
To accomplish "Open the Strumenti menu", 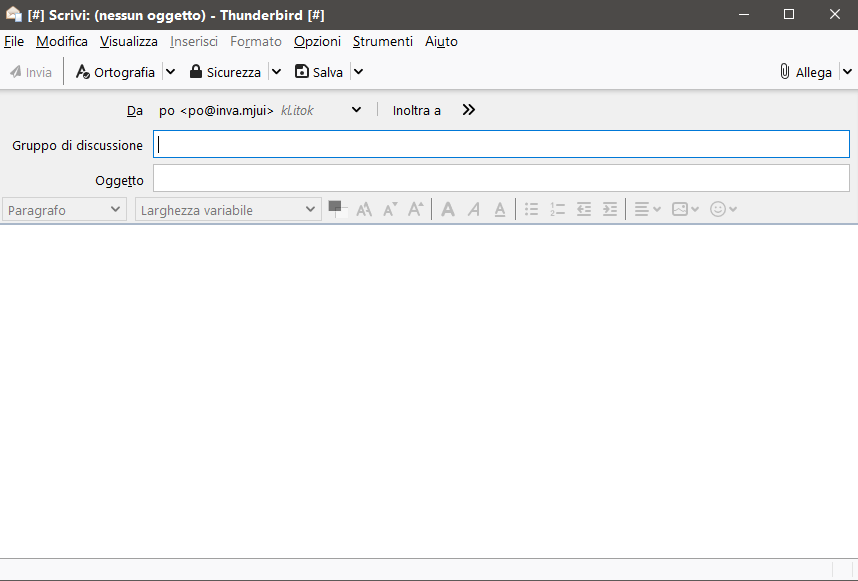I will pos(382,42).
